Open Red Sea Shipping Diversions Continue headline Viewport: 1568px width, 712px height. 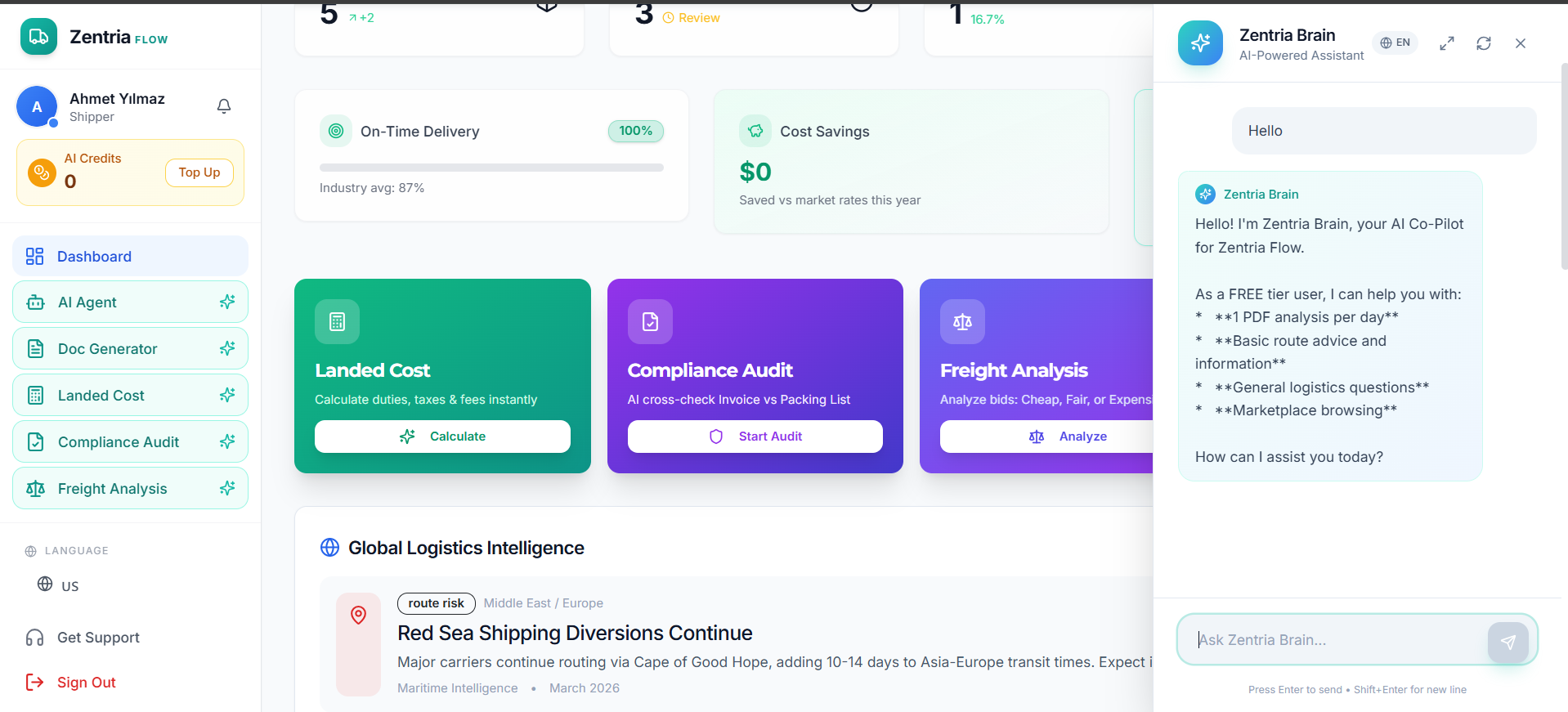click(x=575, y=634)
